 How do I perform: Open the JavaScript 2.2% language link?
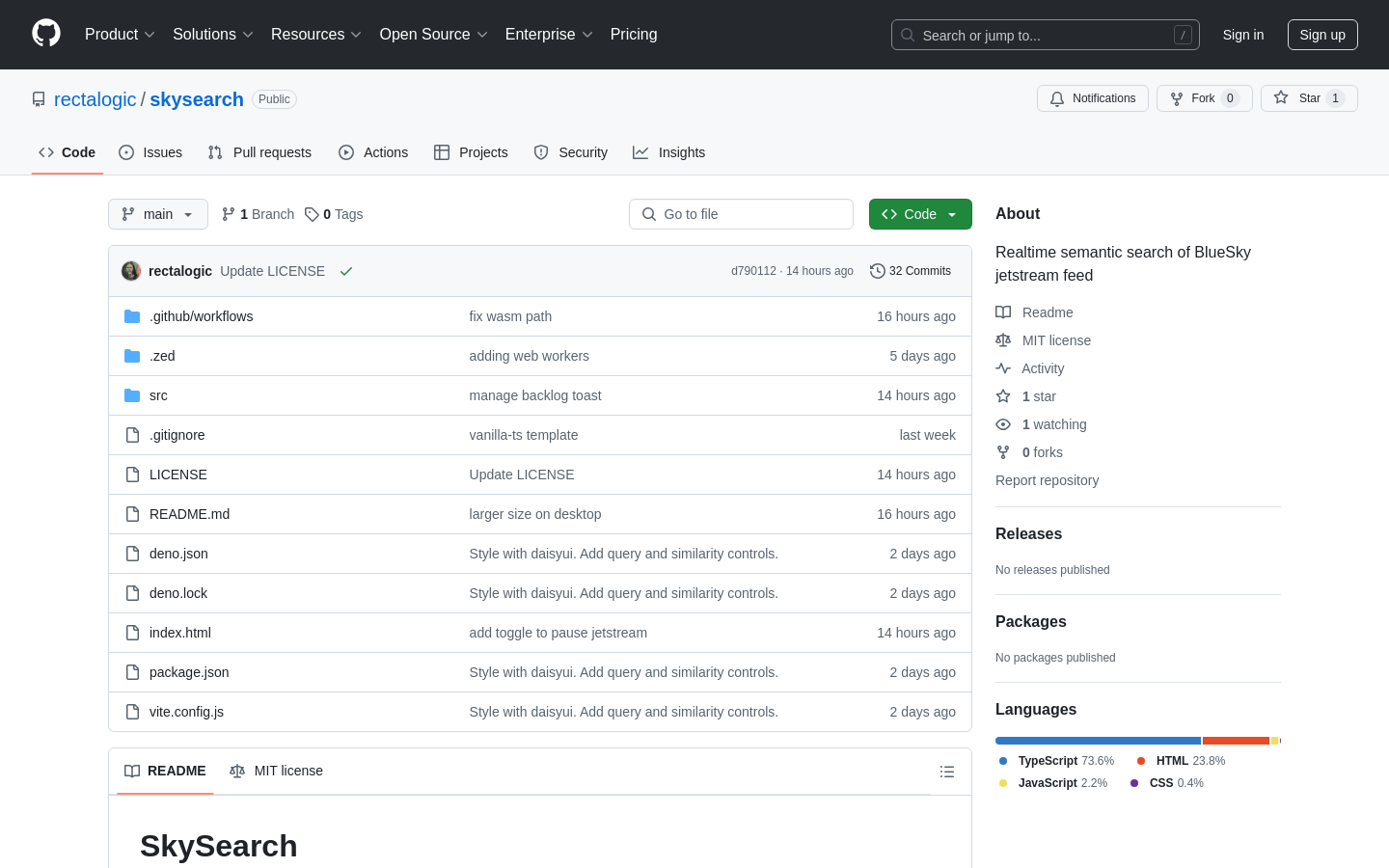pos(1052,783)
